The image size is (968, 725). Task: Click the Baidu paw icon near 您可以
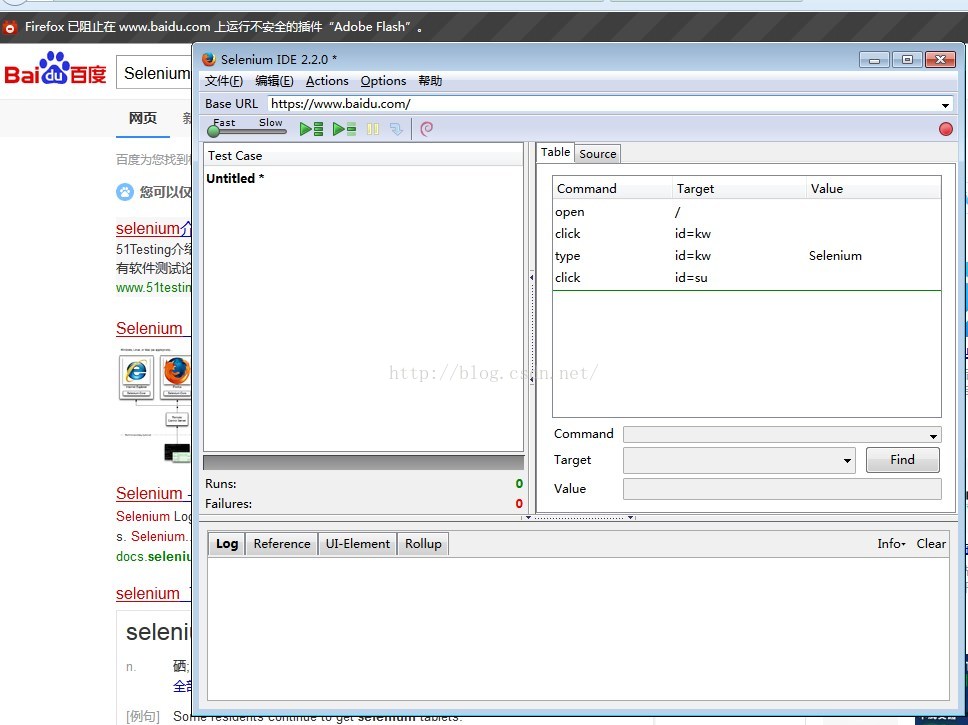[125, 192]
